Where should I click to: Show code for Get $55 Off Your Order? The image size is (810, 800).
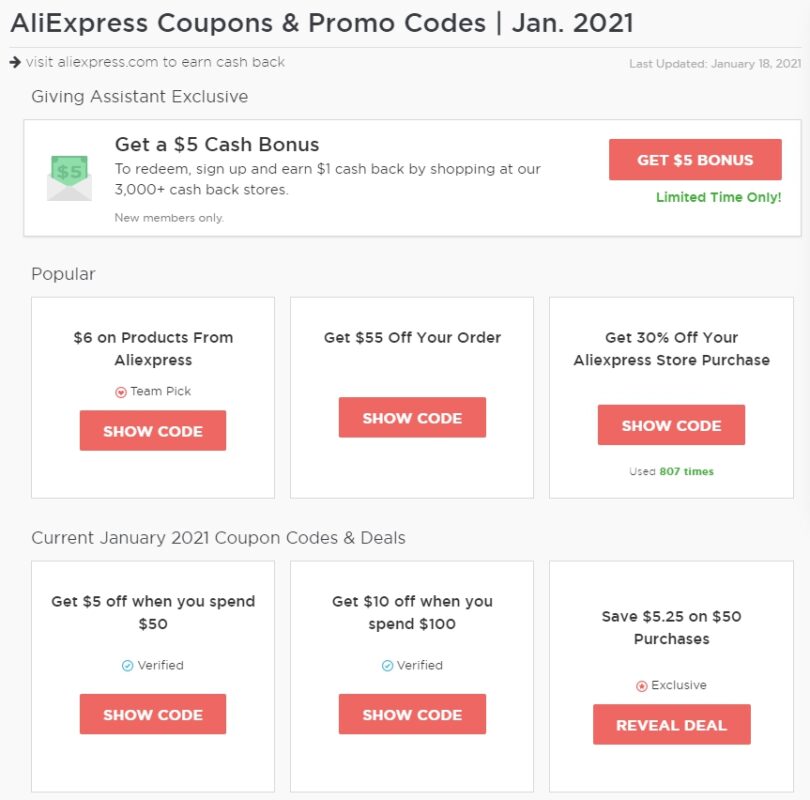pyautogui.click(x=412, y=418)
